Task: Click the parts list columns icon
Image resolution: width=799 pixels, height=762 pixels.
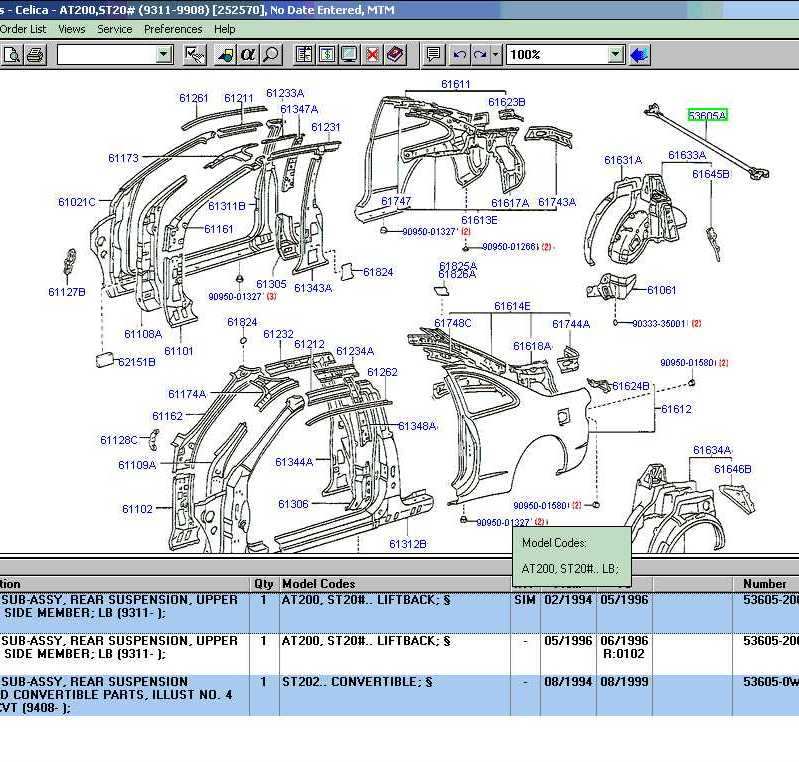Action: (x=305, y=55)
